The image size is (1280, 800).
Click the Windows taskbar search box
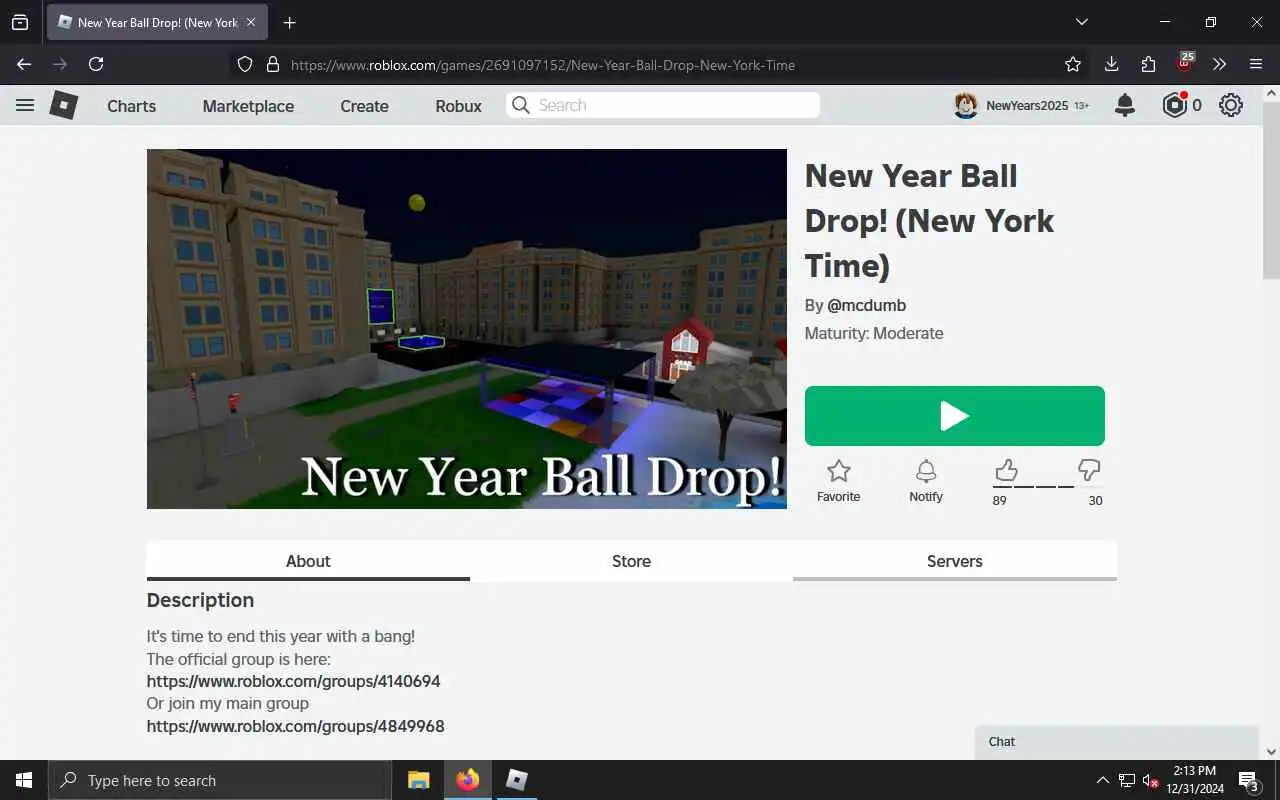click(220, 780)
